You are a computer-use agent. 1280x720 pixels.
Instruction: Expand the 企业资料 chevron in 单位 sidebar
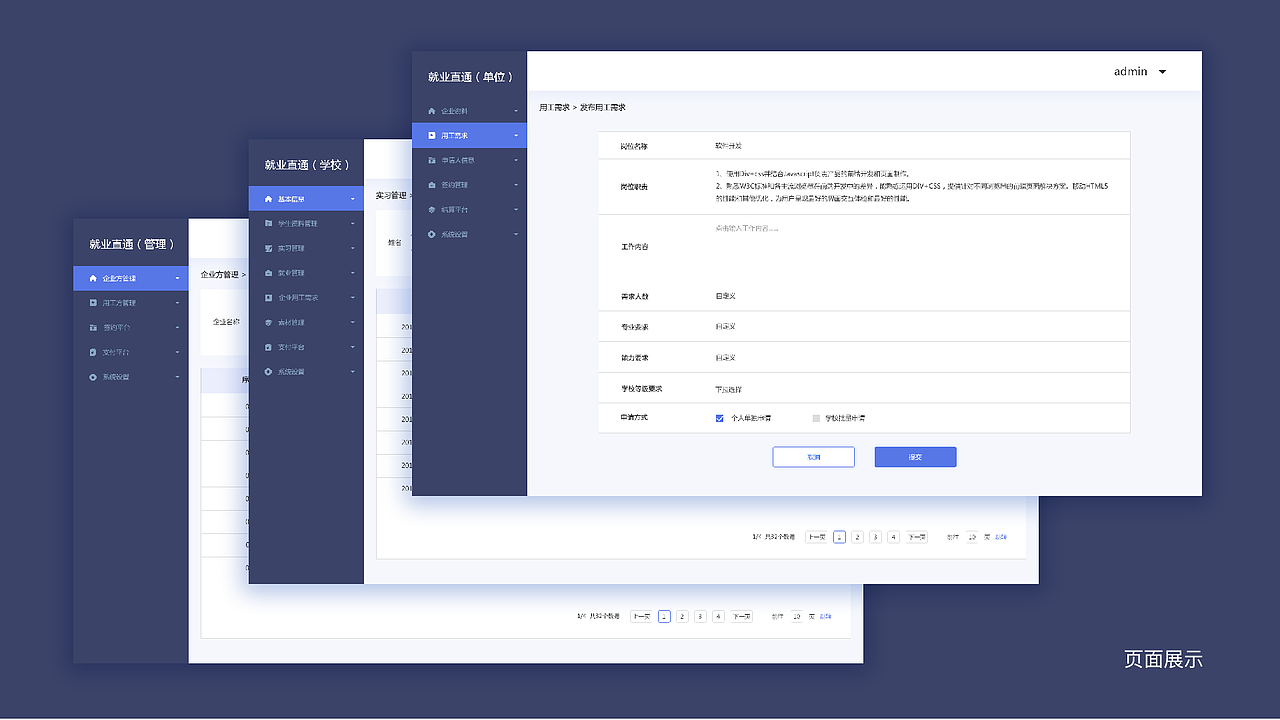click(x=516, y=111)
